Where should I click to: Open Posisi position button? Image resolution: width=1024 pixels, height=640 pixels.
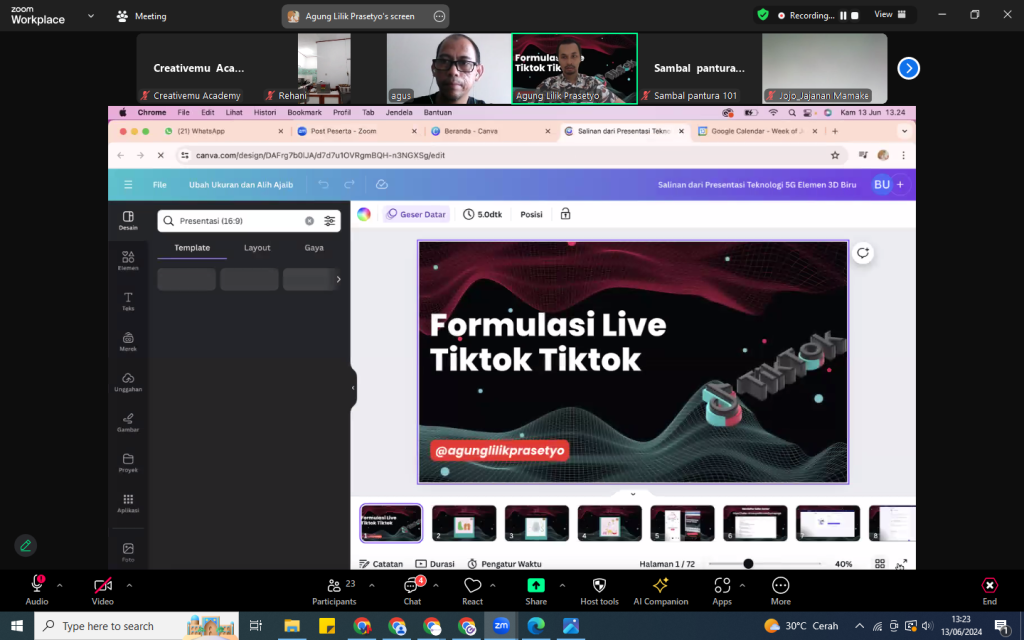coord(531,214)
